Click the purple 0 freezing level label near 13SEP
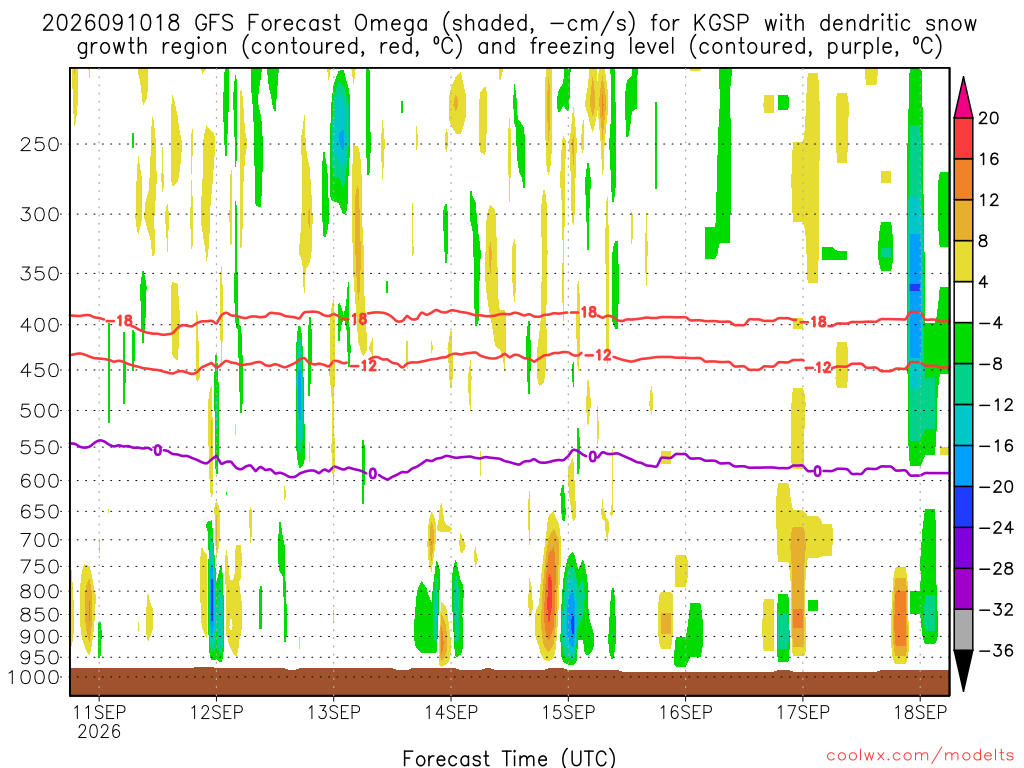Screen dimensions: 1024x768 pos(372,473)
